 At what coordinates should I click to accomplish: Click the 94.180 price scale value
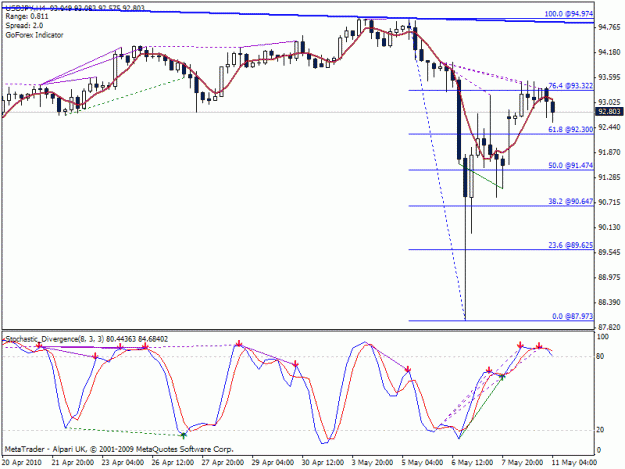pos(609,52)
